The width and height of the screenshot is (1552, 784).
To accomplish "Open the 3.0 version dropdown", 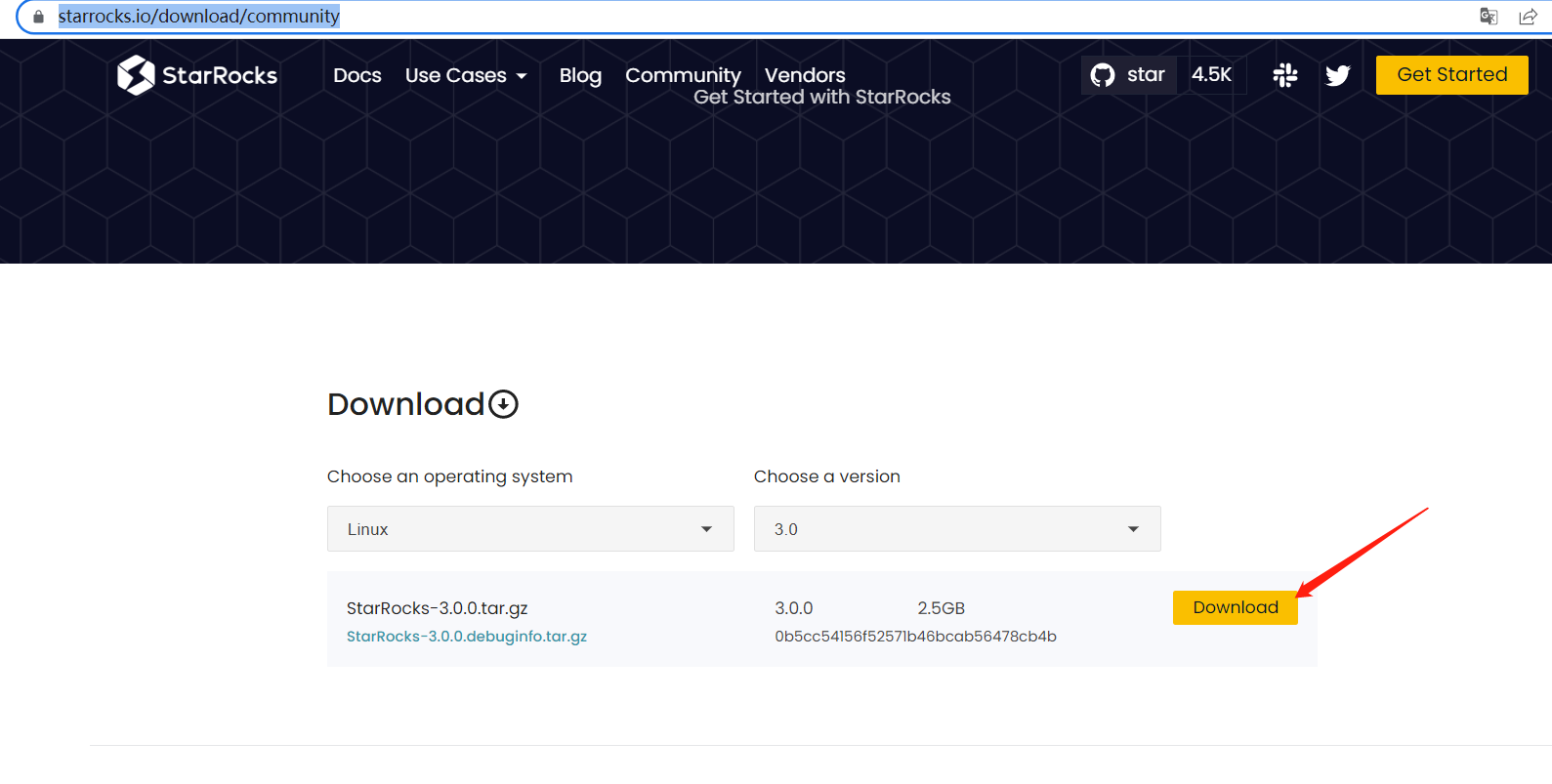I will tap(957, 528).
